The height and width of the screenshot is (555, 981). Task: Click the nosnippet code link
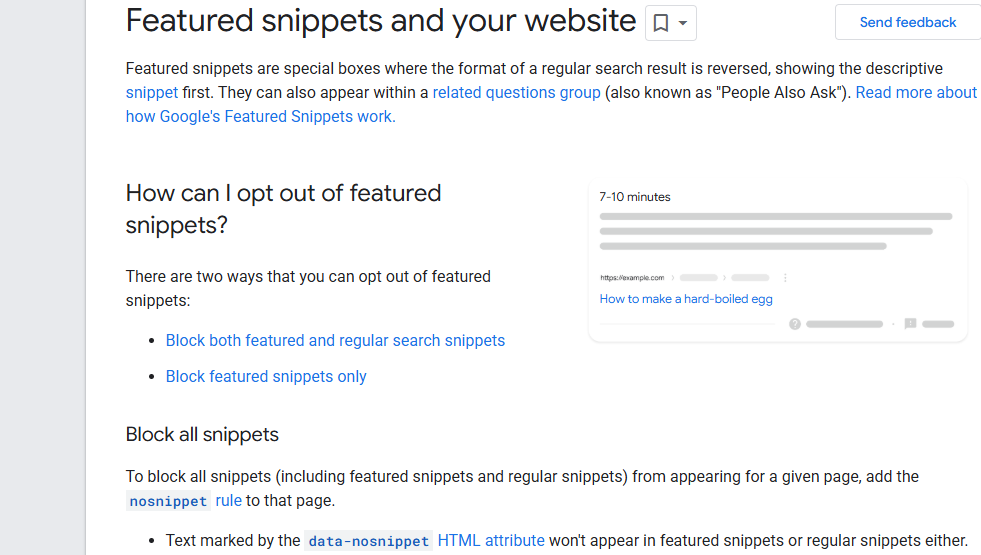coord(168,501)
